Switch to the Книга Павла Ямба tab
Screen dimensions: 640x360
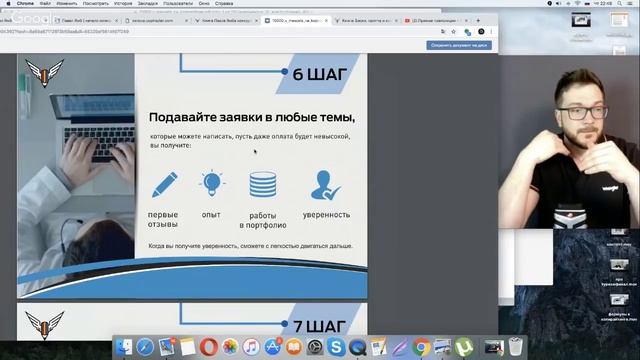225,20
